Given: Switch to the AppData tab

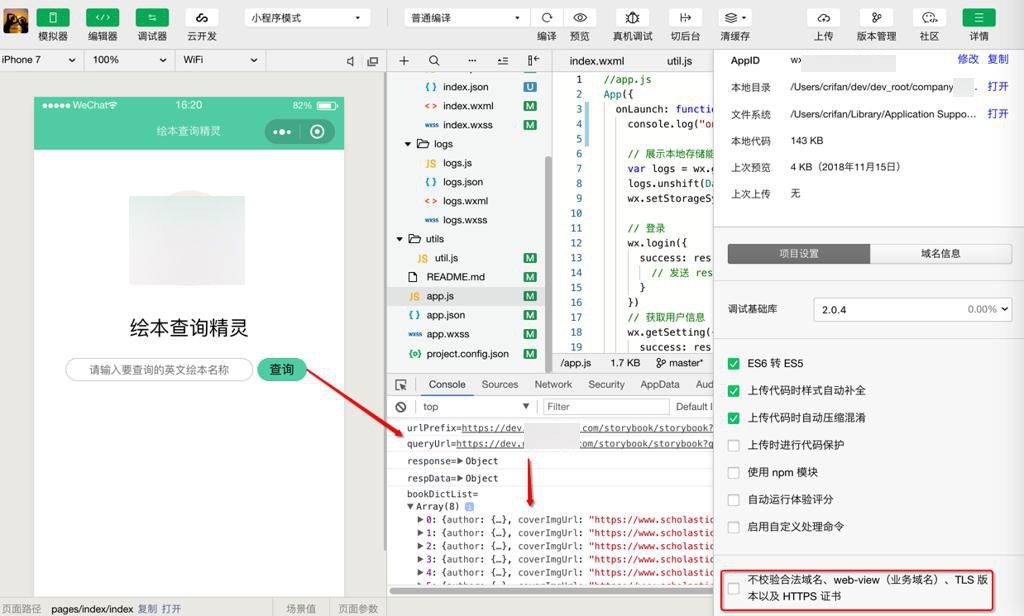Looking at the screenshot, I should pos(660,385).
